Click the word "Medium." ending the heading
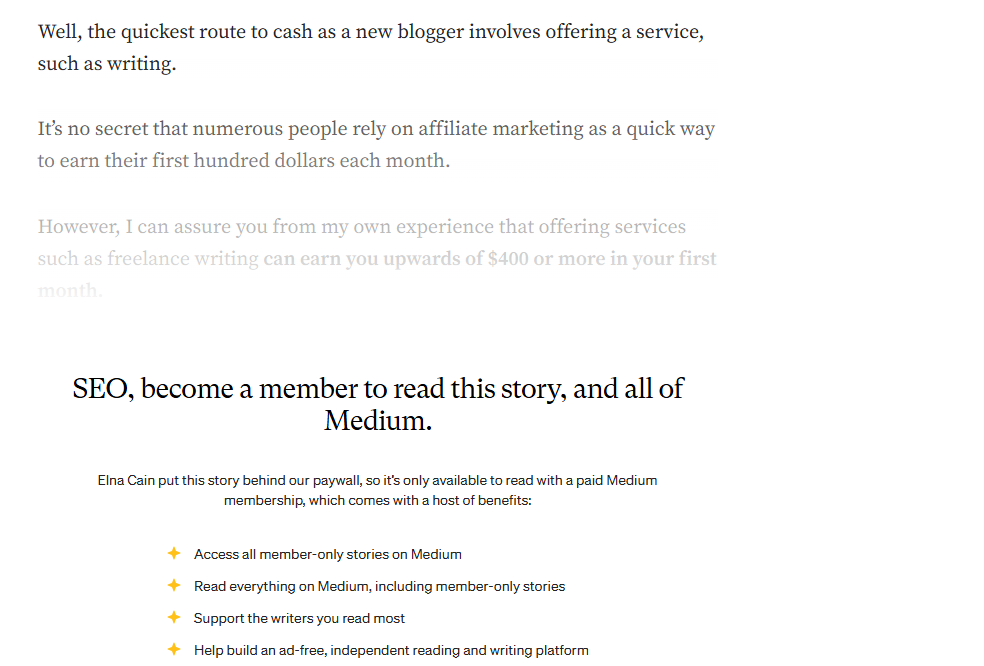 (378, 421)
